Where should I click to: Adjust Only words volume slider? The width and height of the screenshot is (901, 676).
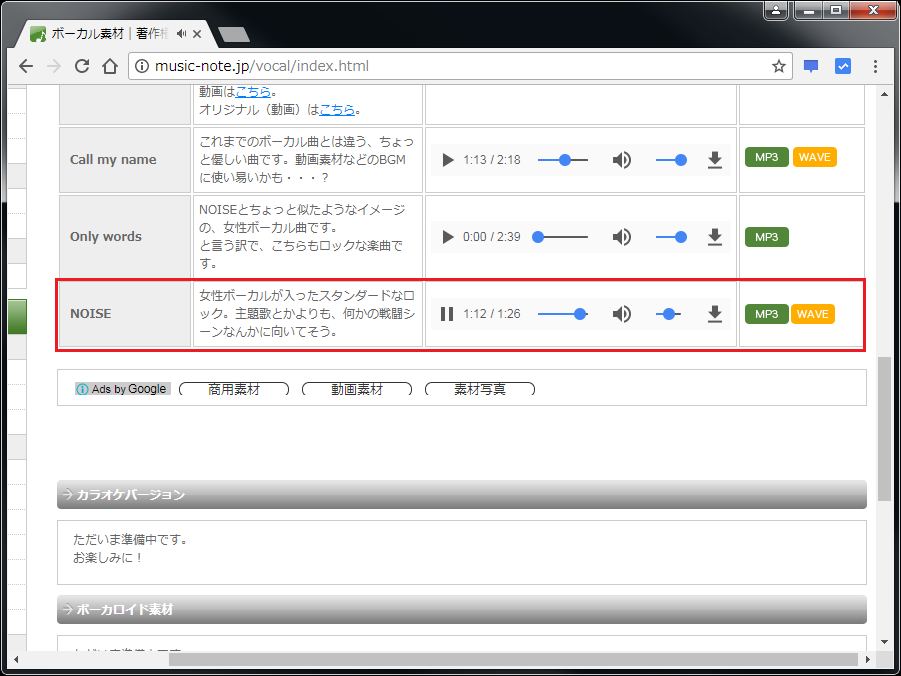(x=671, y=237)
